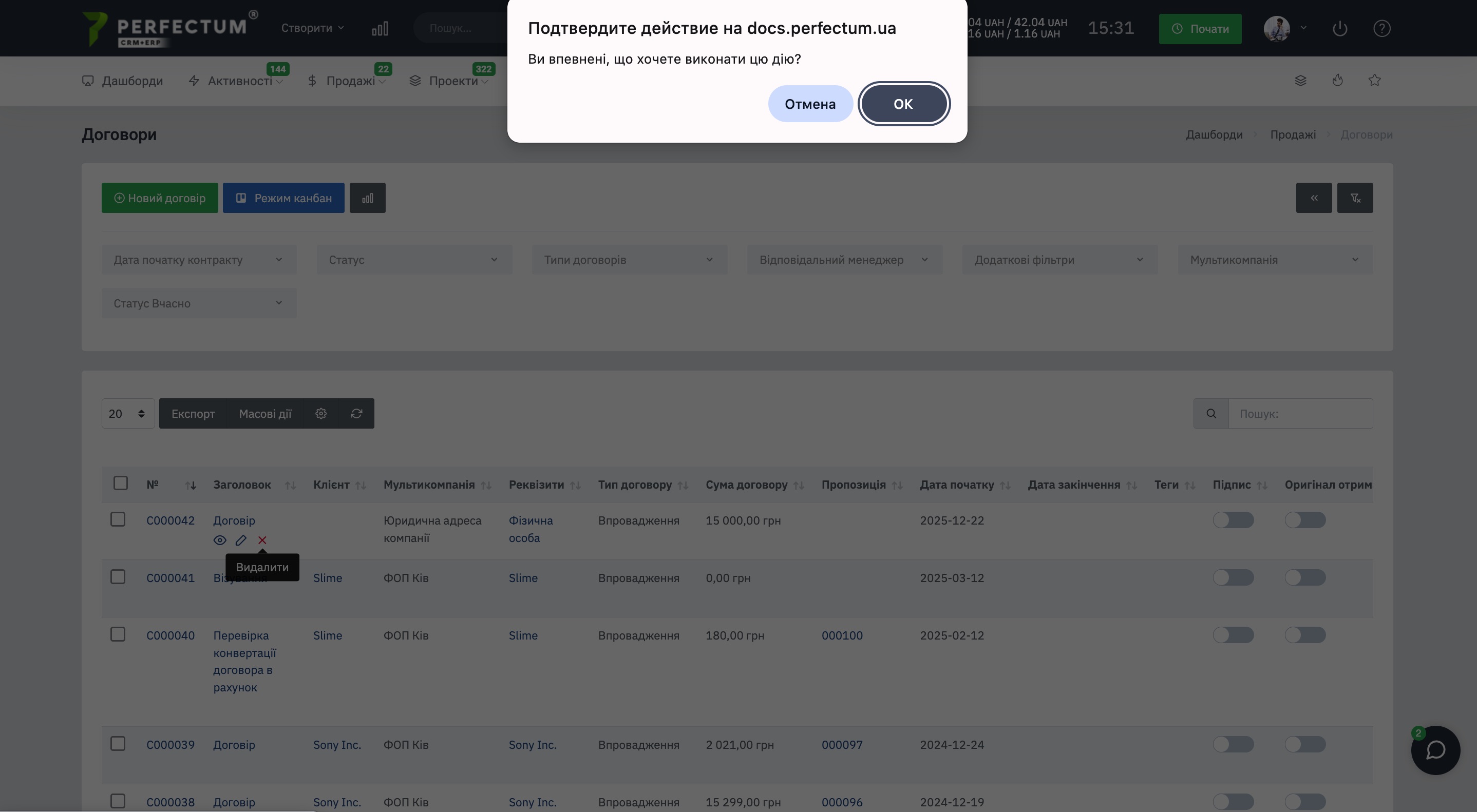The height and width of the screenshot is (812, 1477).
Task: Confirm the dialog with OK
Action: click(x=903, y=104)
